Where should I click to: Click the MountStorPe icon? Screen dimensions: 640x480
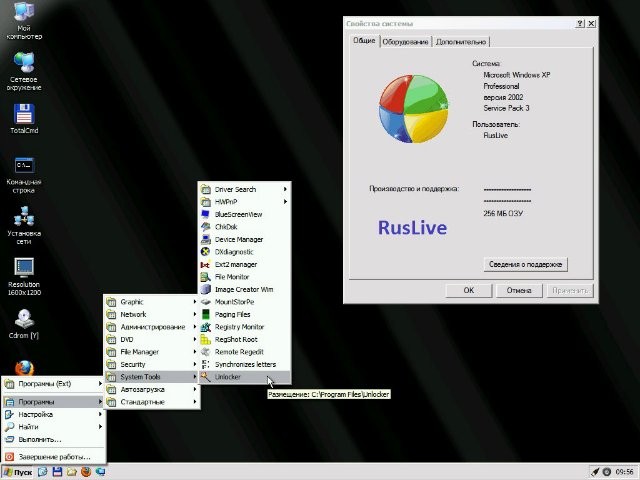point(206,302)
